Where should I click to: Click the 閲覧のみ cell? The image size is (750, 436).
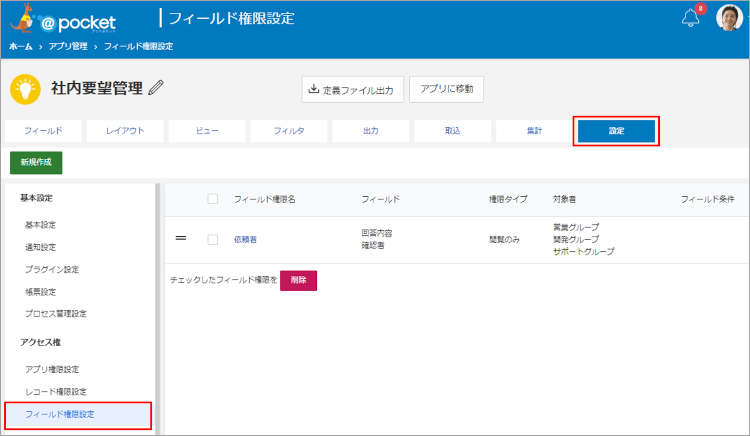pyautogui.click(x=504, y=240)
